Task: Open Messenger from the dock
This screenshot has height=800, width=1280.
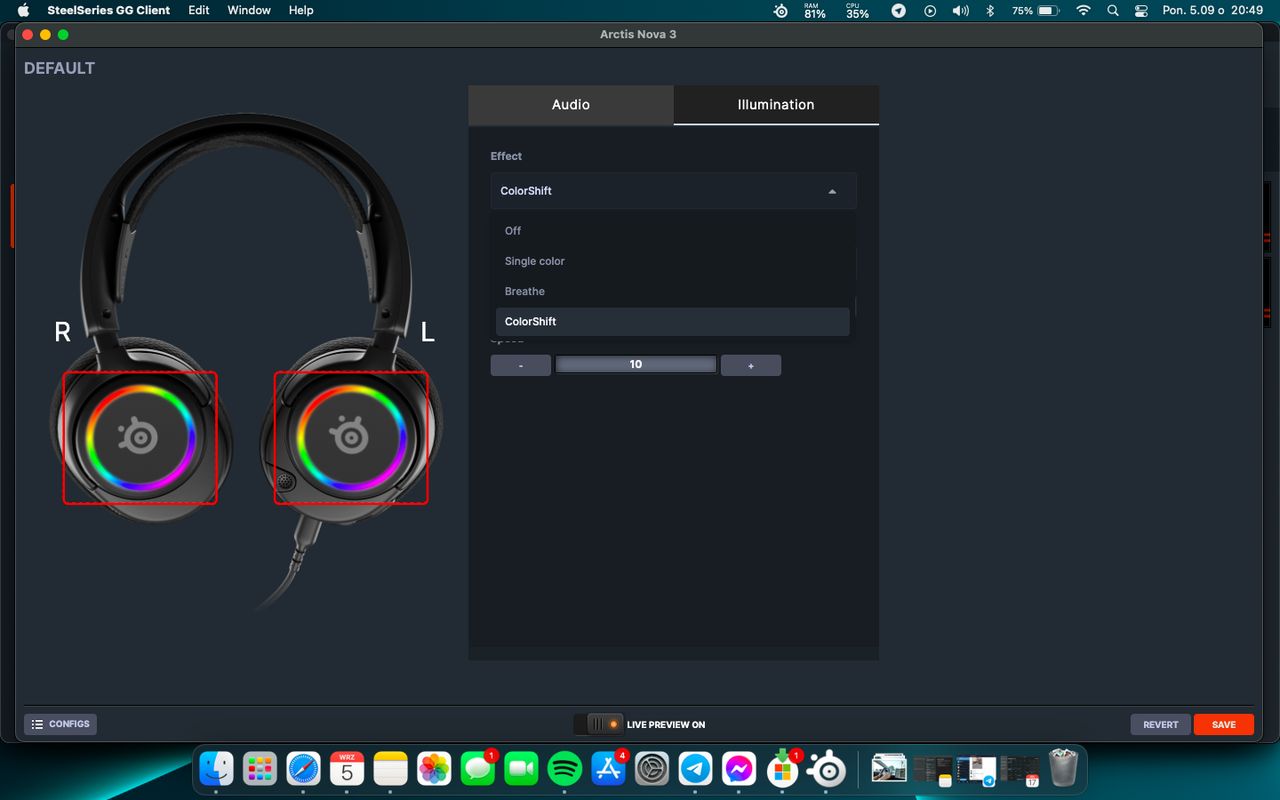Action: [739, 768]
